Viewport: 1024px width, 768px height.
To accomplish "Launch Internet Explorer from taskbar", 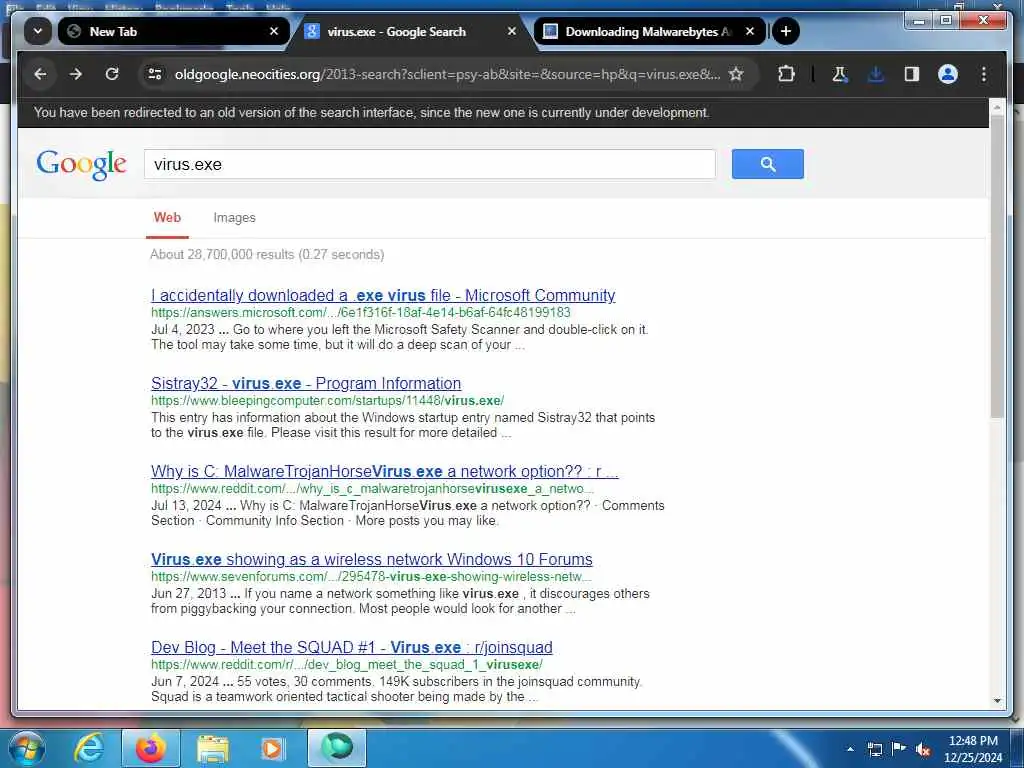I will [x=88, y=748].
